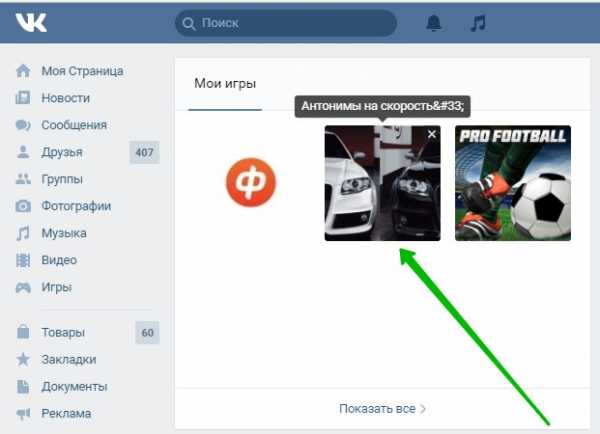This screenshot has height=434, width=600.
Task: Open the Друзья list
Action: click(62, 152)
